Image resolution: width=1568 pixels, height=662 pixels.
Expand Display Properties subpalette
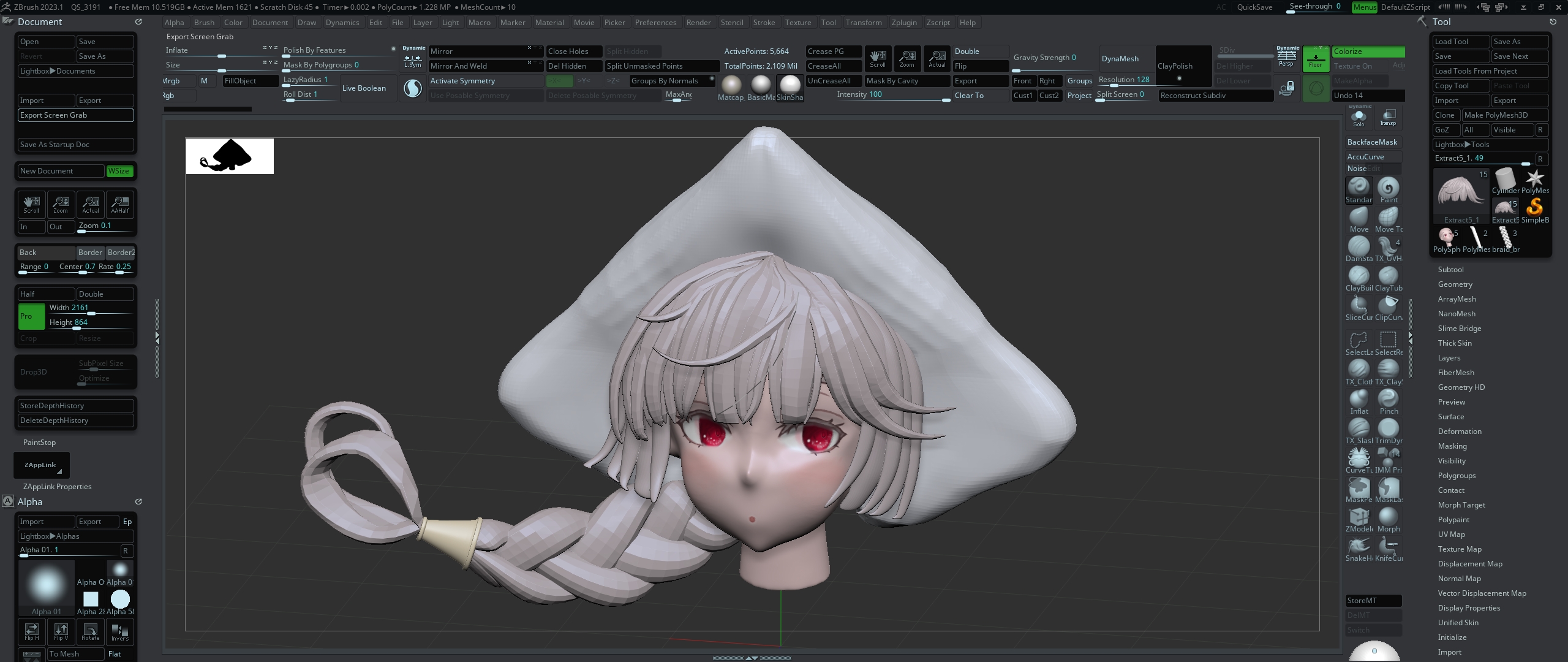point(1469,608)
